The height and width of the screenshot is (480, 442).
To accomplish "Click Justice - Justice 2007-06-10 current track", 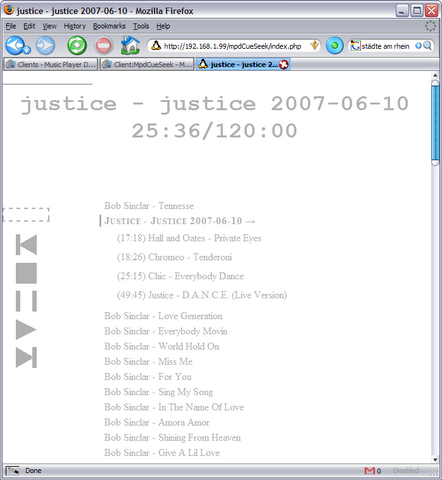I will (x=179, y=221).
